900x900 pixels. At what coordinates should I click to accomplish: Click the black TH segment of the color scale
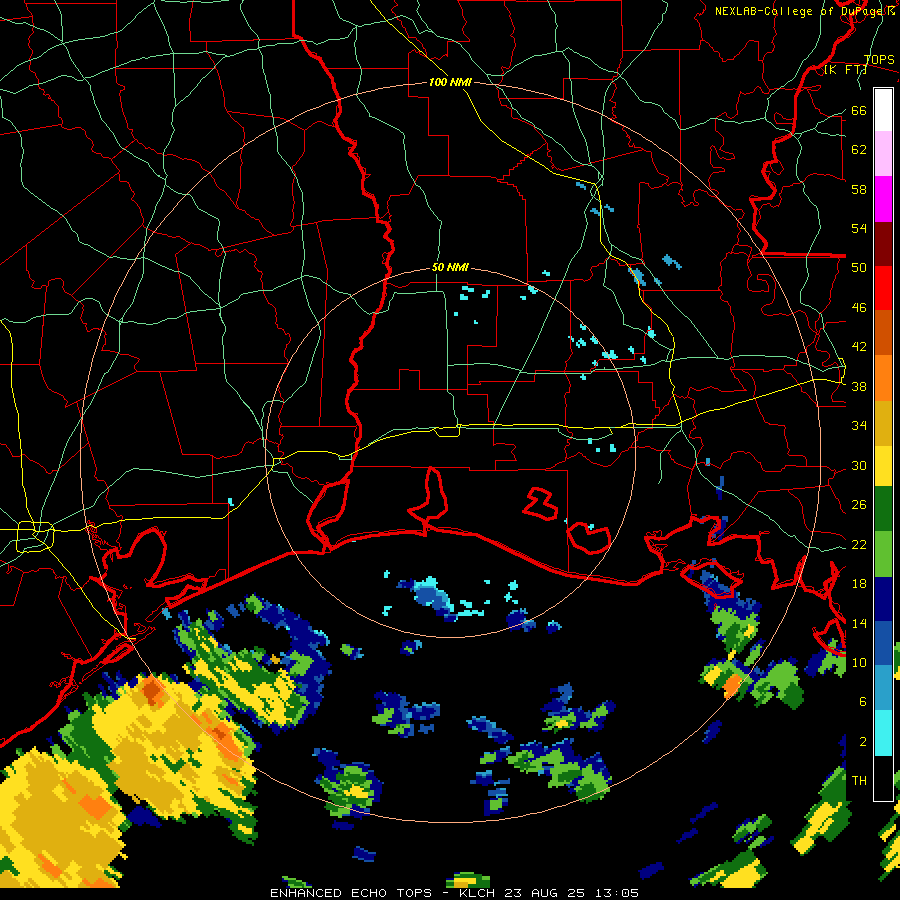883,778
